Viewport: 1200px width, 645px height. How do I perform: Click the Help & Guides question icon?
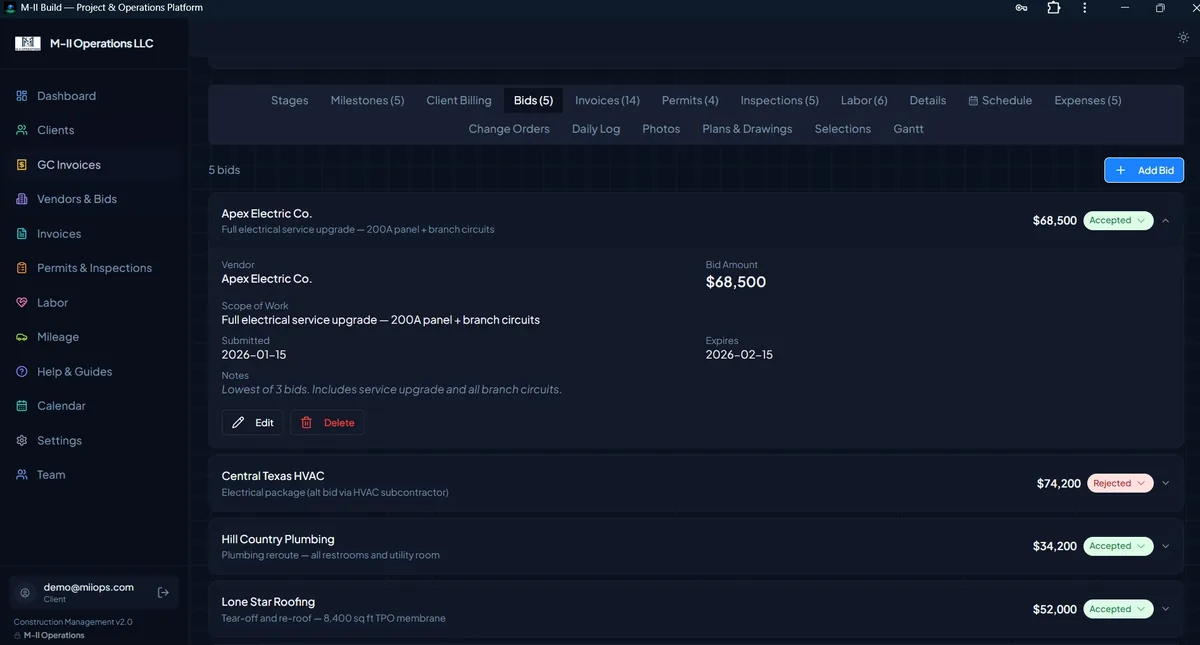22,372
